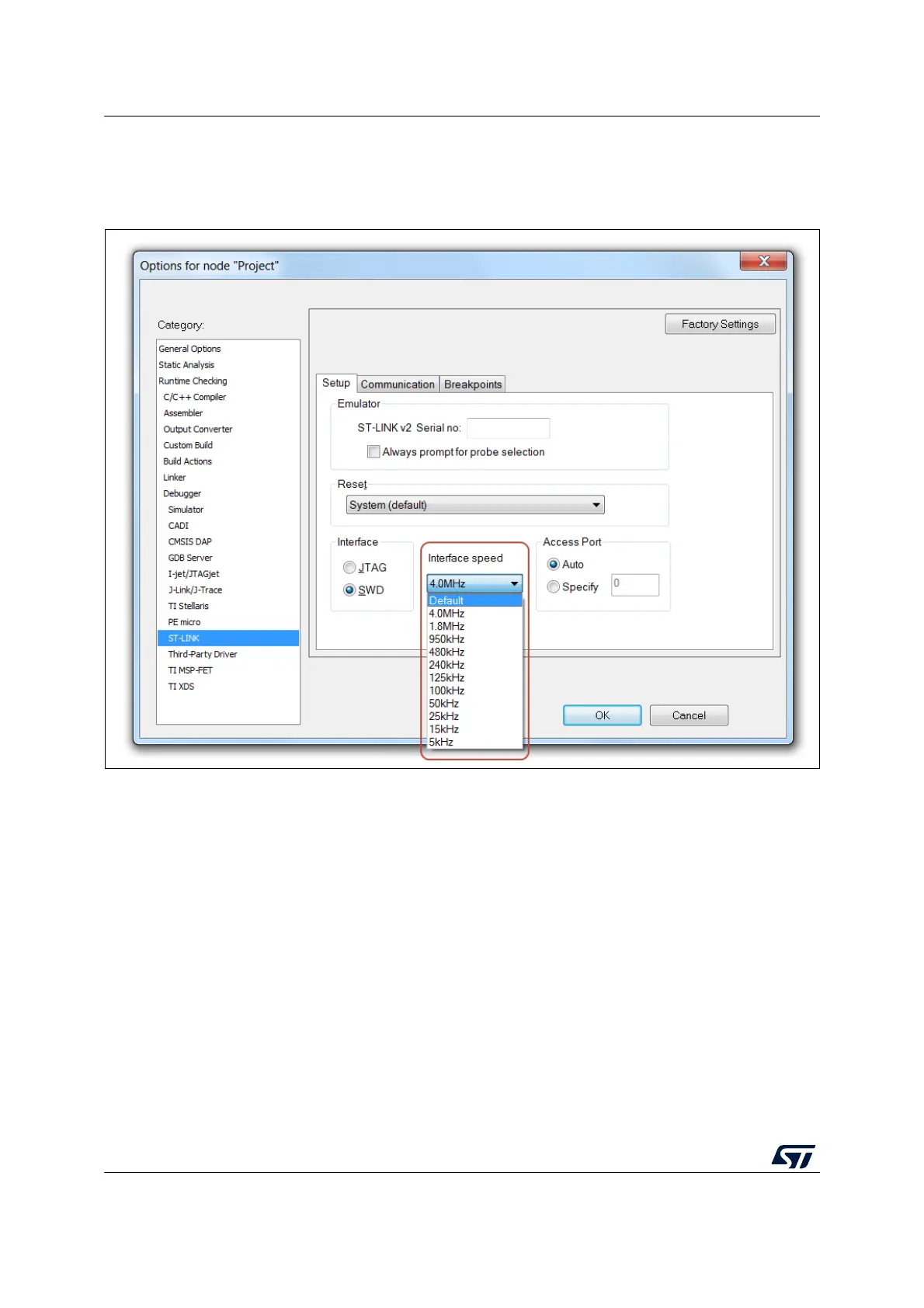This screenshot has width=924, height=1308.
Task: Select the Specify access port option
Action: (x=554, y=586)
